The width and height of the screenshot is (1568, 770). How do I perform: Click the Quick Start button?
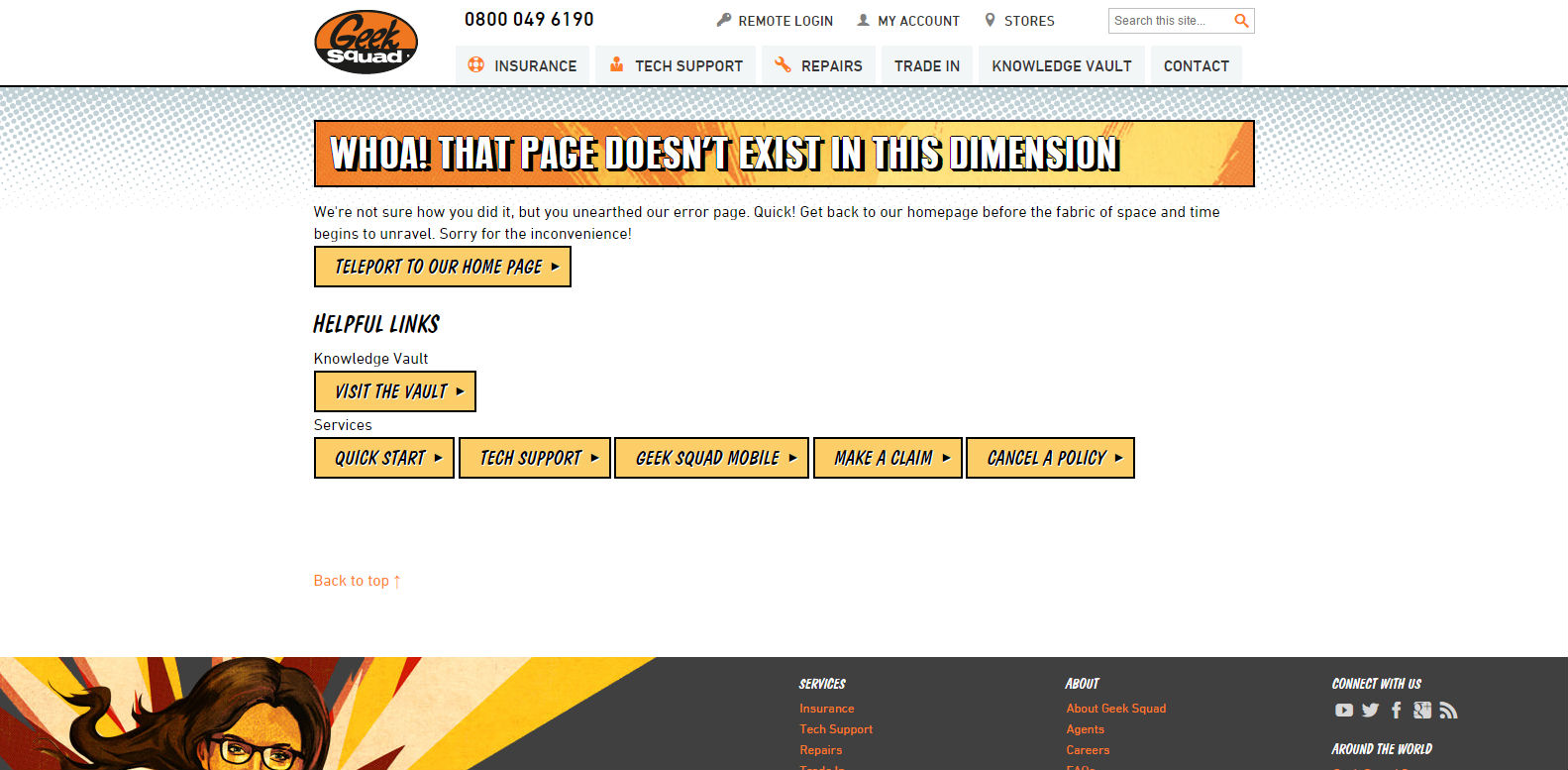[x=384, y=458]
